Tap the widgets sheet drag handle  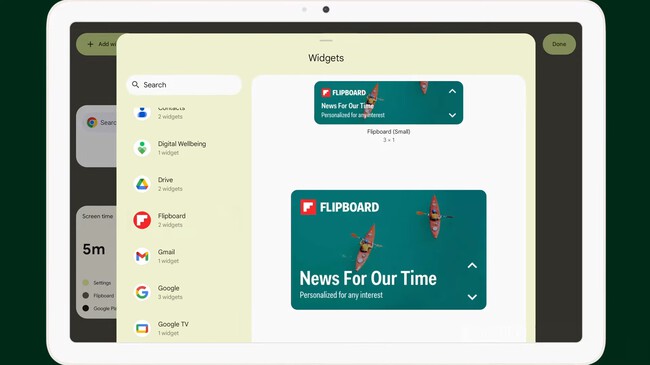point(326,41)
